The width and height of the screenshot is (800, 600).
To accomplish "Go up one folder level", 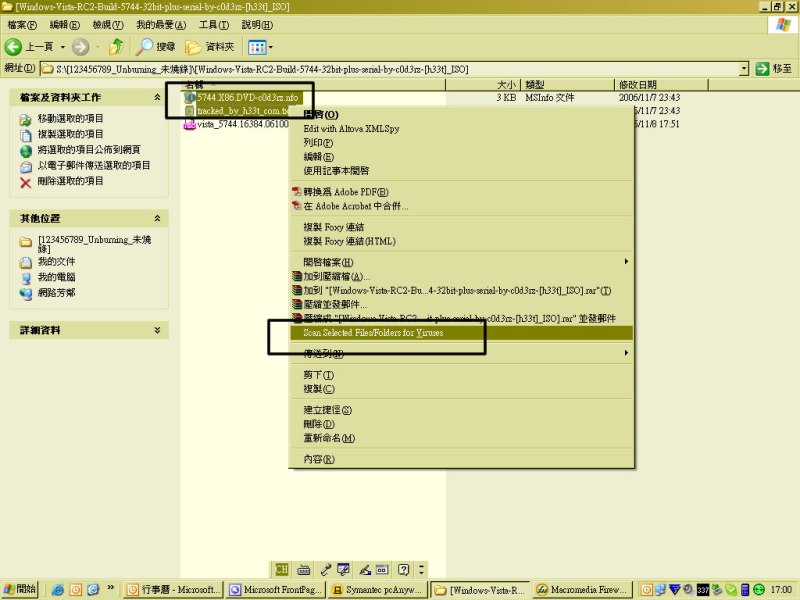I will pos(117,47).
